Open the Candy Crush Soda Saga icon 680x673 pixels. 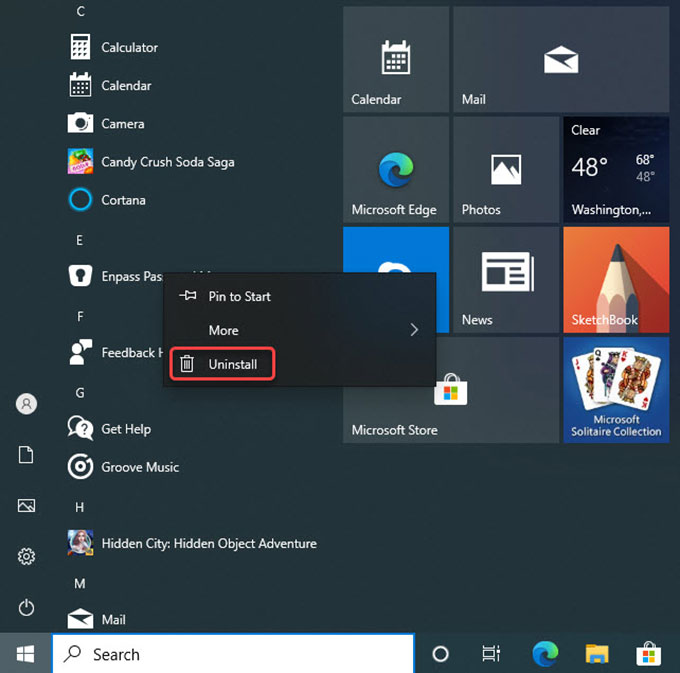[x=80, y=161]
